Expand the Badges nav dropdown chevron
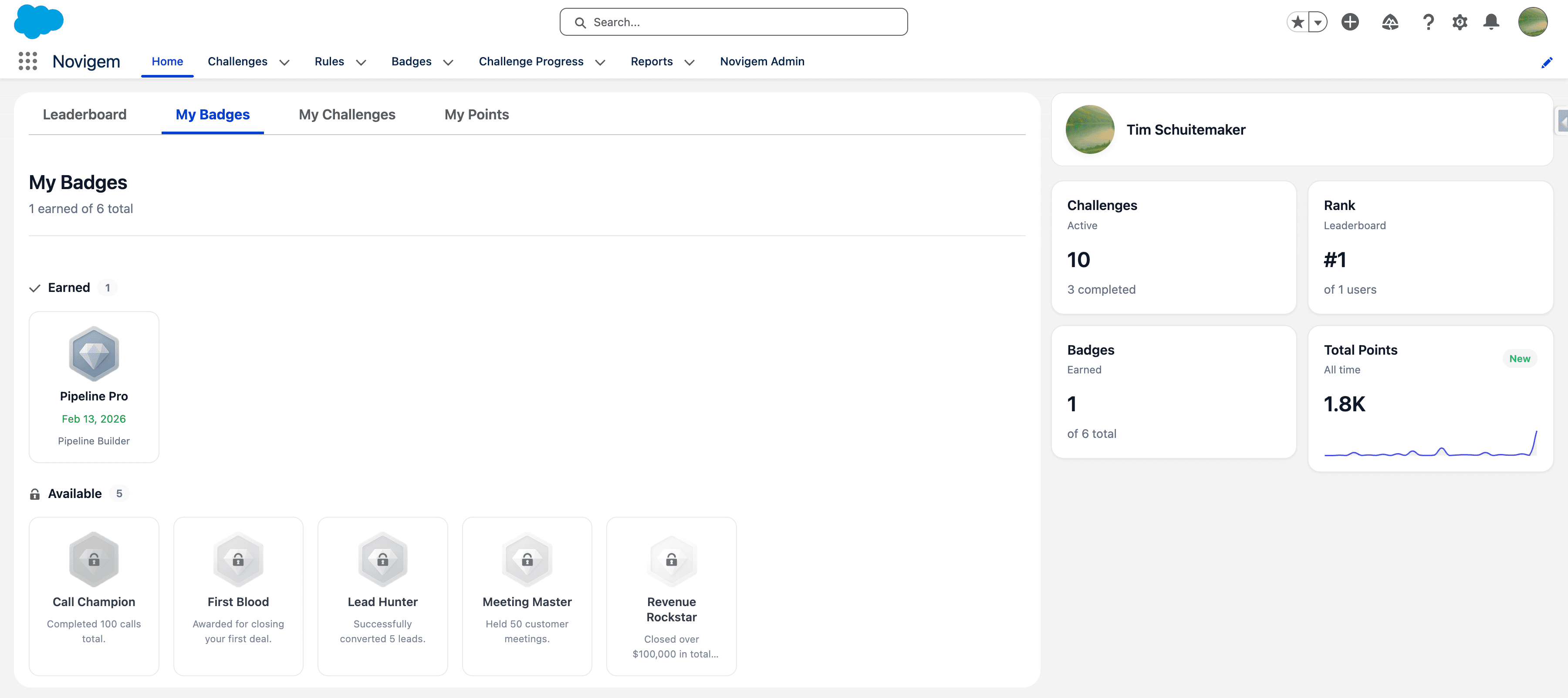 (x=448, y=62)
